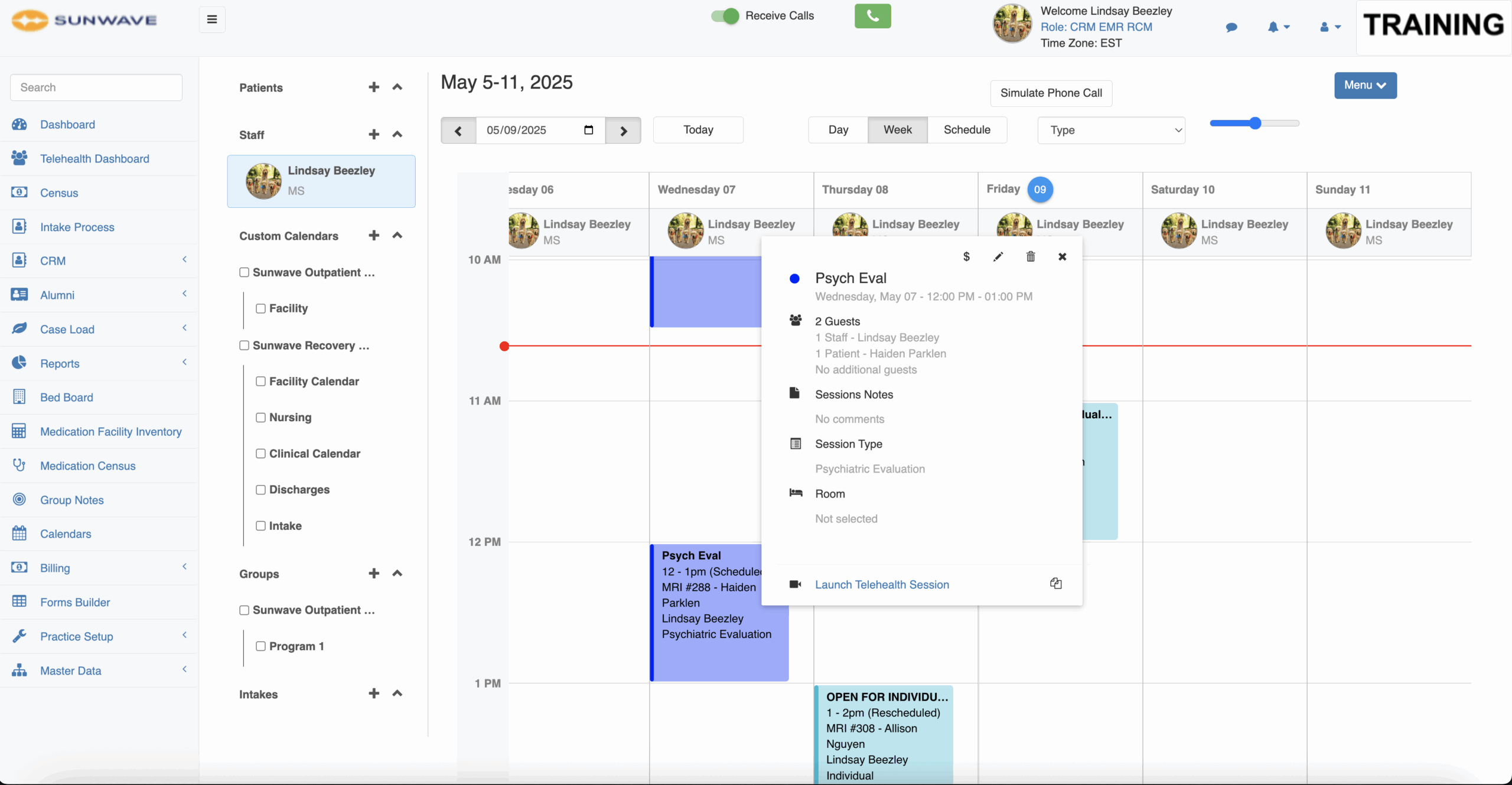The image size is (1512, 785).
Task: Adjust the calendar zoom slider
Action: click(x=1254, y=123)
